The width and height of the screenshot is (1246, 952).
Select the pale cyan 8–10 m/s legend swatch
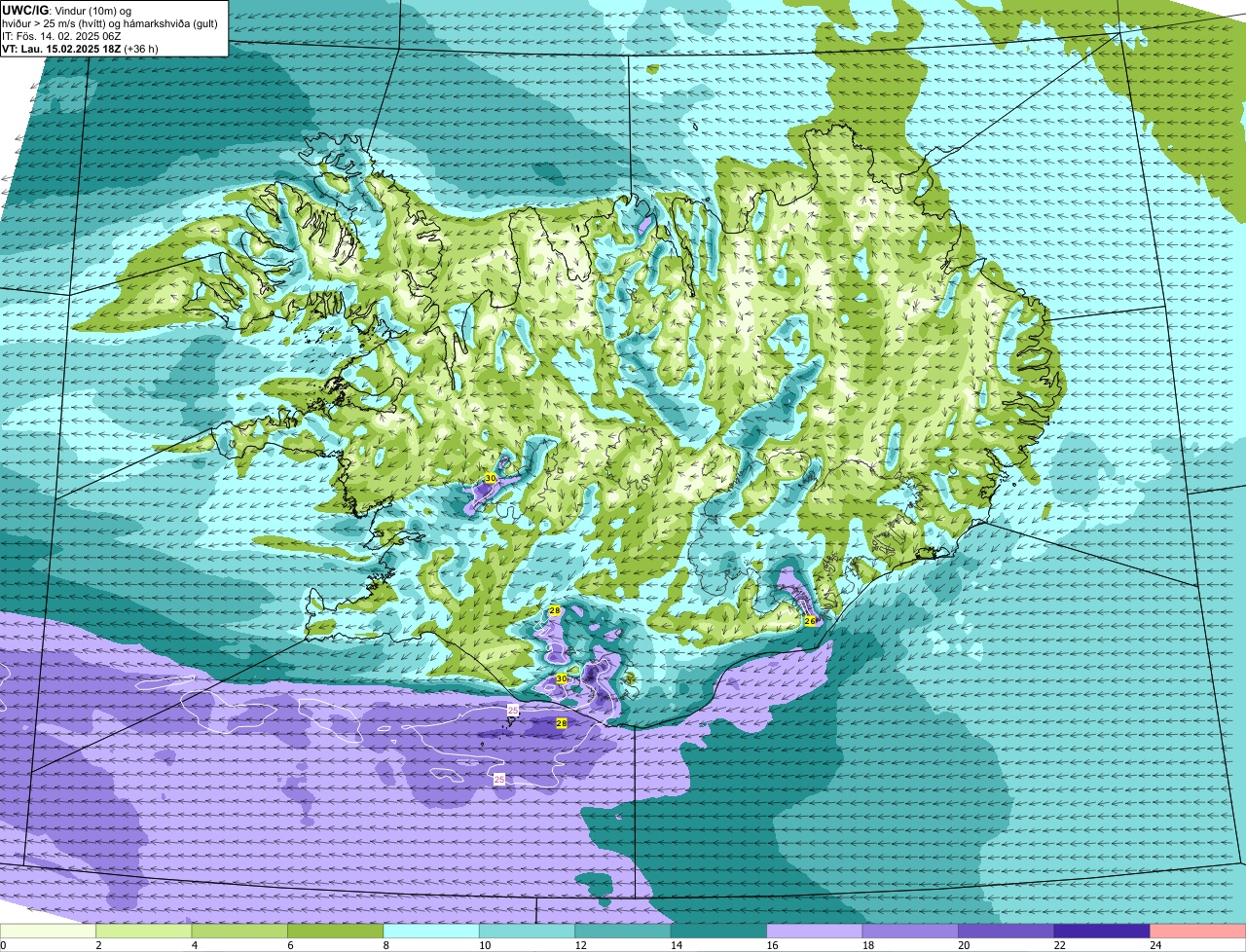(431, 932)
